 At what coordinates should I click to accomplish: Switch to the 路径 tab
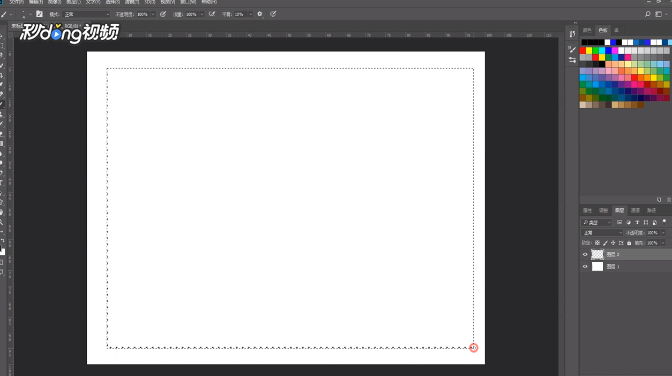pos(651,211)
